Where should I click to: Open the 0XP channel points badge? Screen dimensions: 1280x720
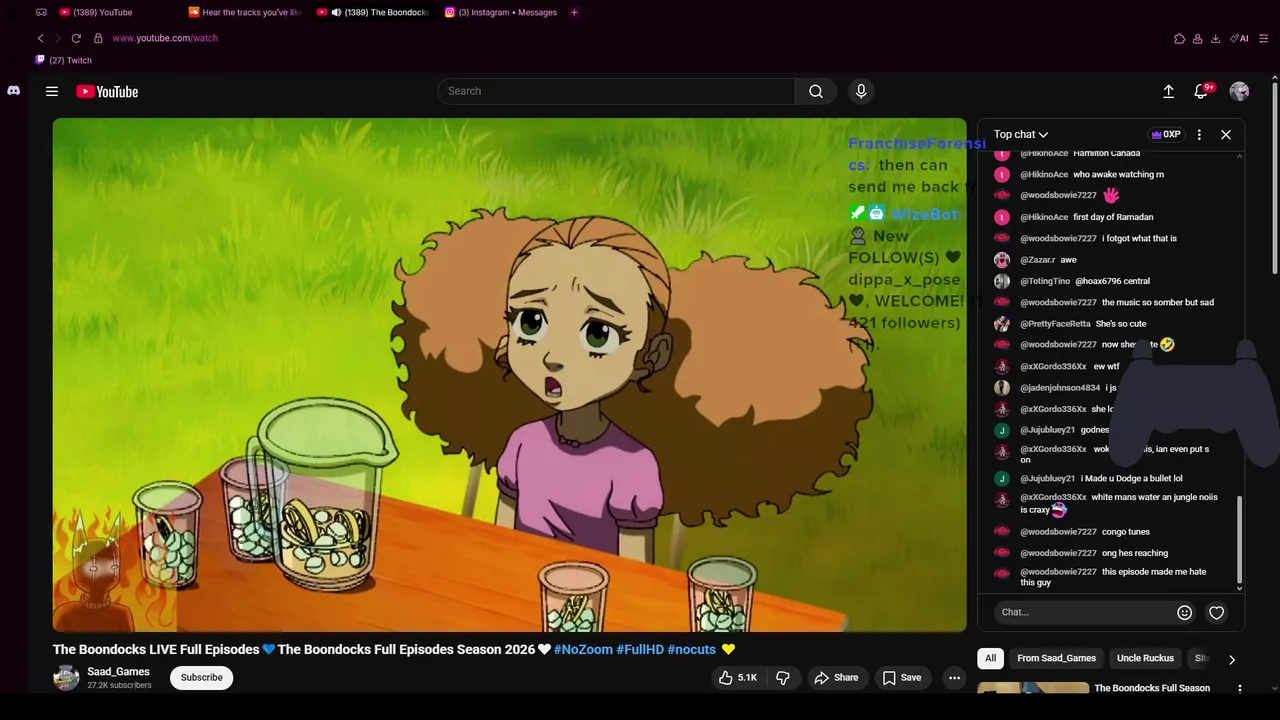[x=1166, y=134]
